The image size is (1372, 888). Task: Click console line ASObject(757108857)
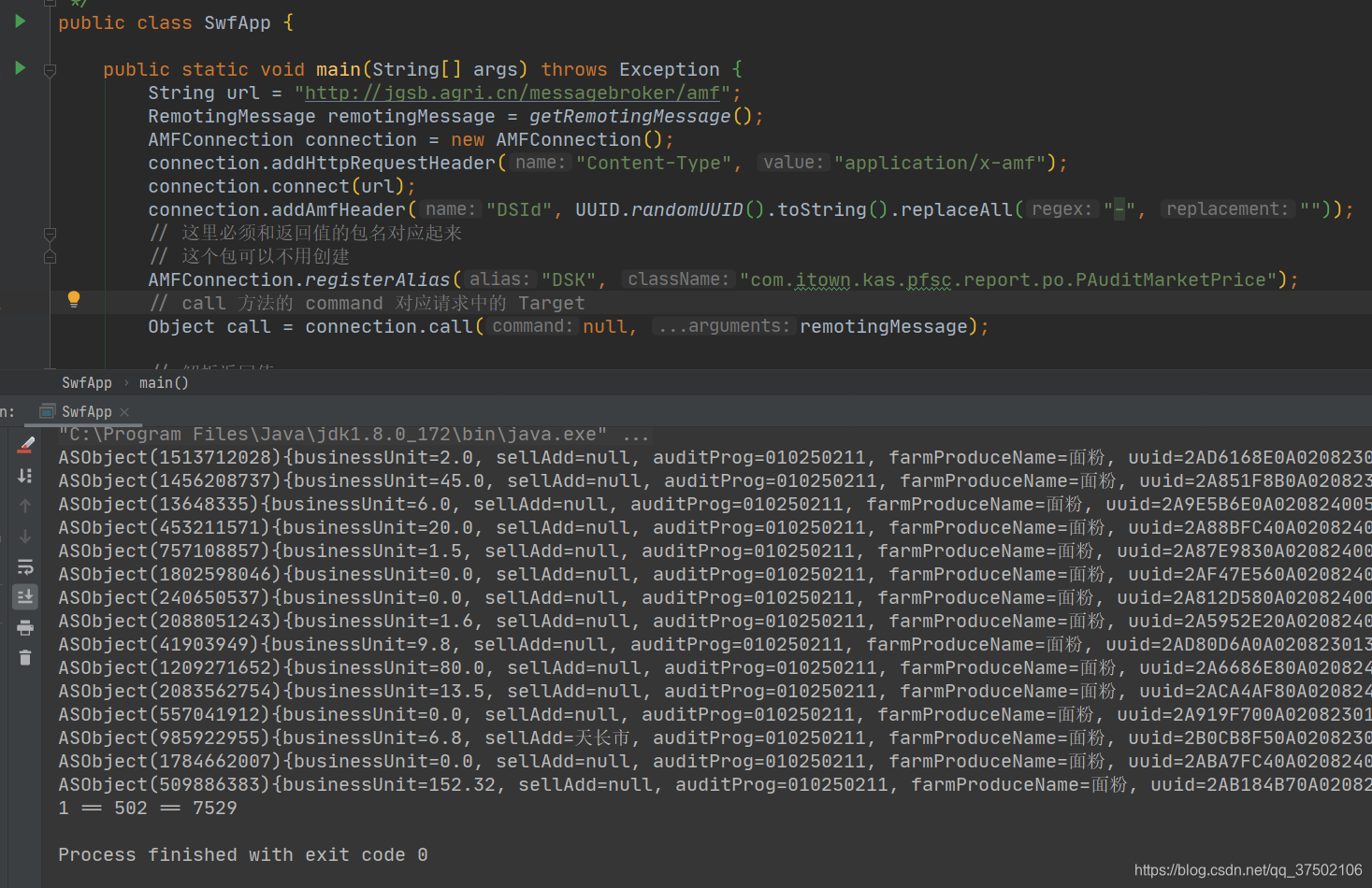[715, 551]
